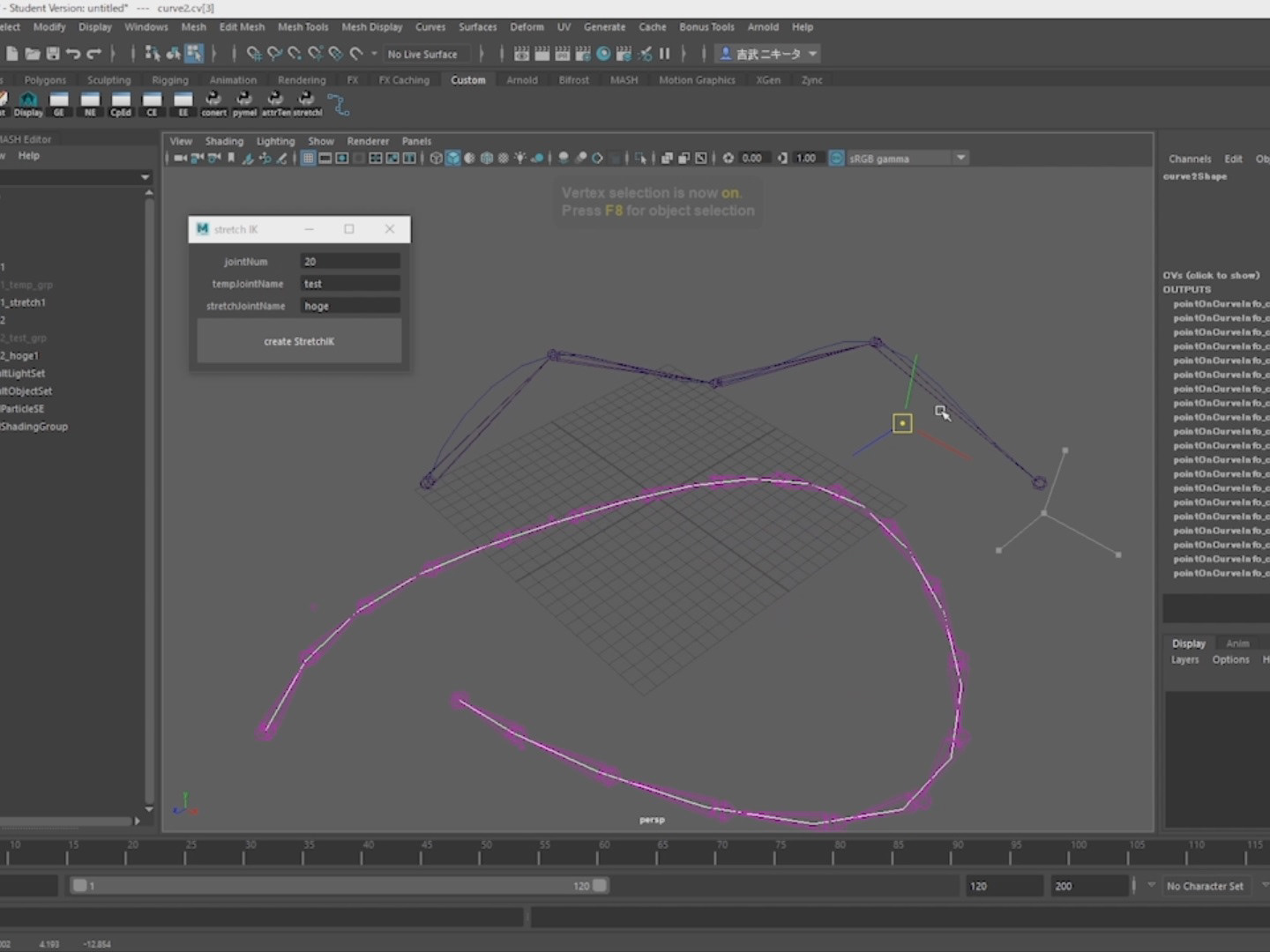This screenshot has height=952, width=1270.
Task: Toggle wireframe display cube icon
Action: click(436, 159)
